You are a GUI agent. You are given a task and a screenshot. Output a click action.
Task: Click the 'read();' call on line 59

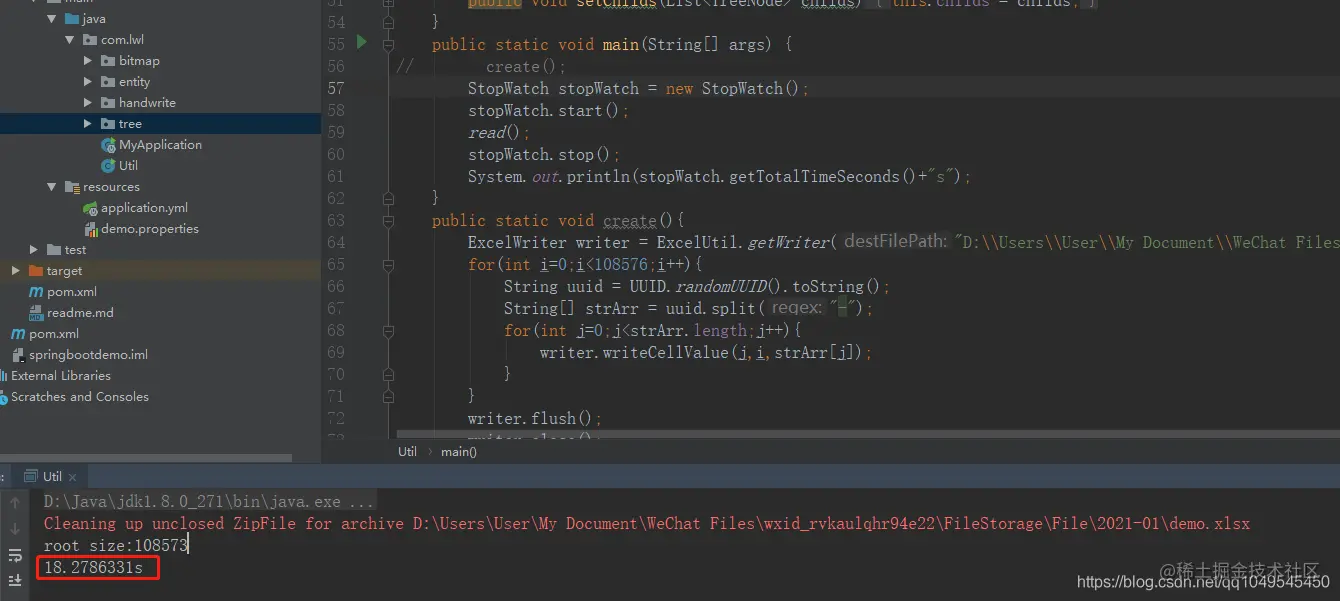[498, 132]
